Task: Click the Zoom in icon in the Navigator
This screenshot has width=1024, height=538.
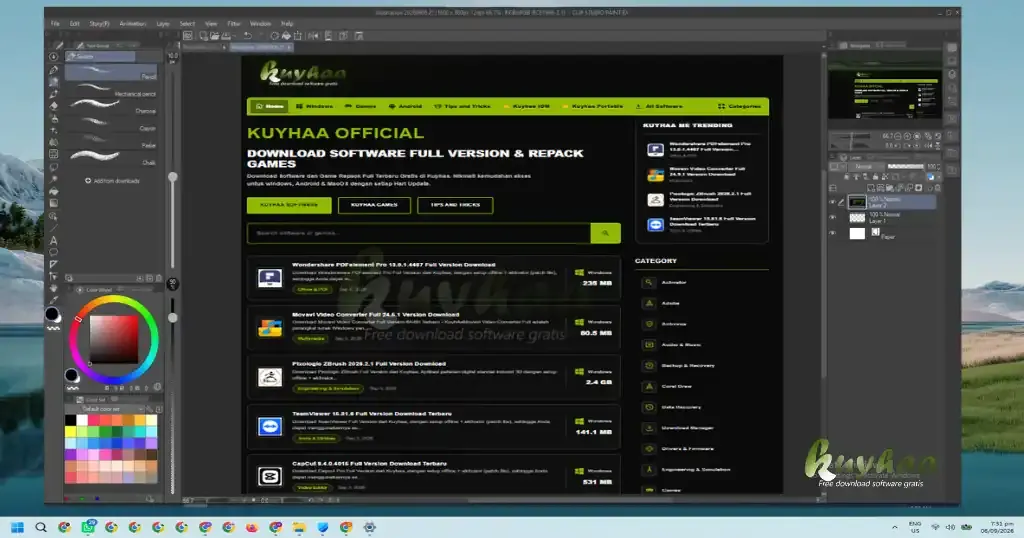Action: click(x=907, y=136)
